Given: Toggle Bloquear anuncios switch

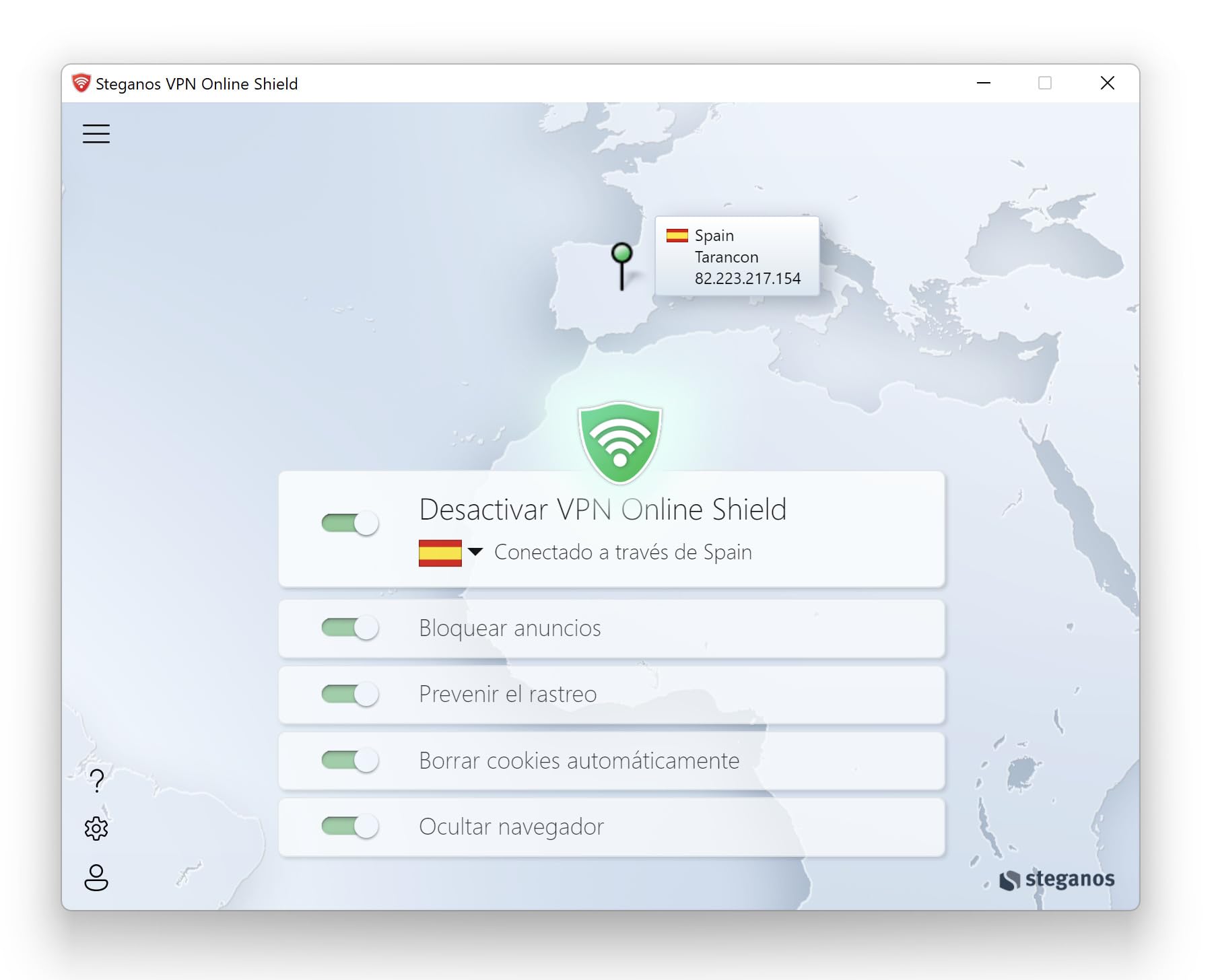Looking at the screenshot, I should [350, 628].
